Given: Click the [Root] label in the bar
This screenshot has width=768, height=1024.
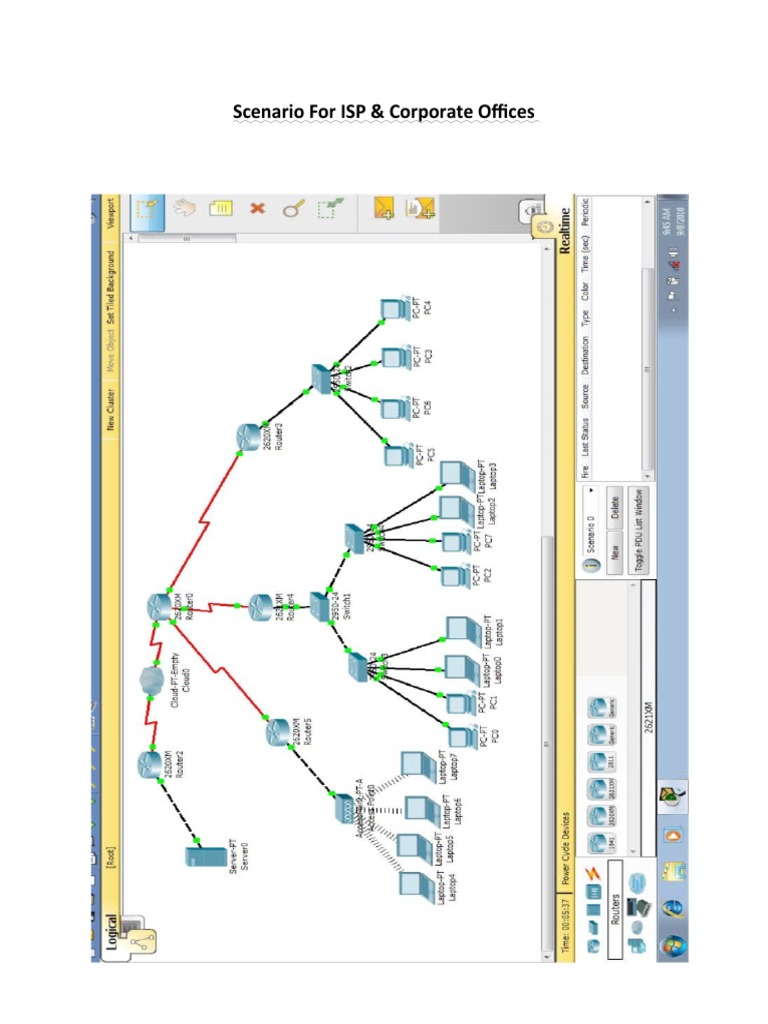Looking at the screenshot, I should (111, 857).
